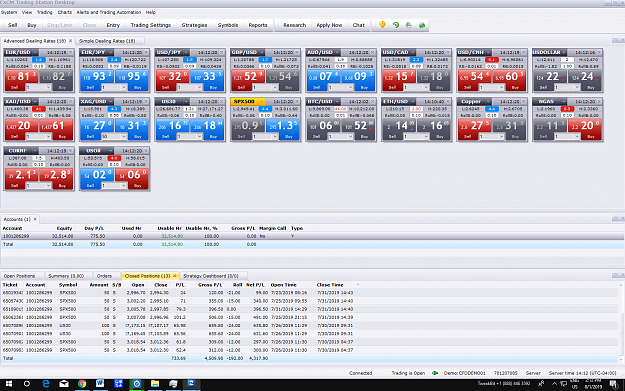Open the System menu
625x391 pixels.
(x=9, y=12)
